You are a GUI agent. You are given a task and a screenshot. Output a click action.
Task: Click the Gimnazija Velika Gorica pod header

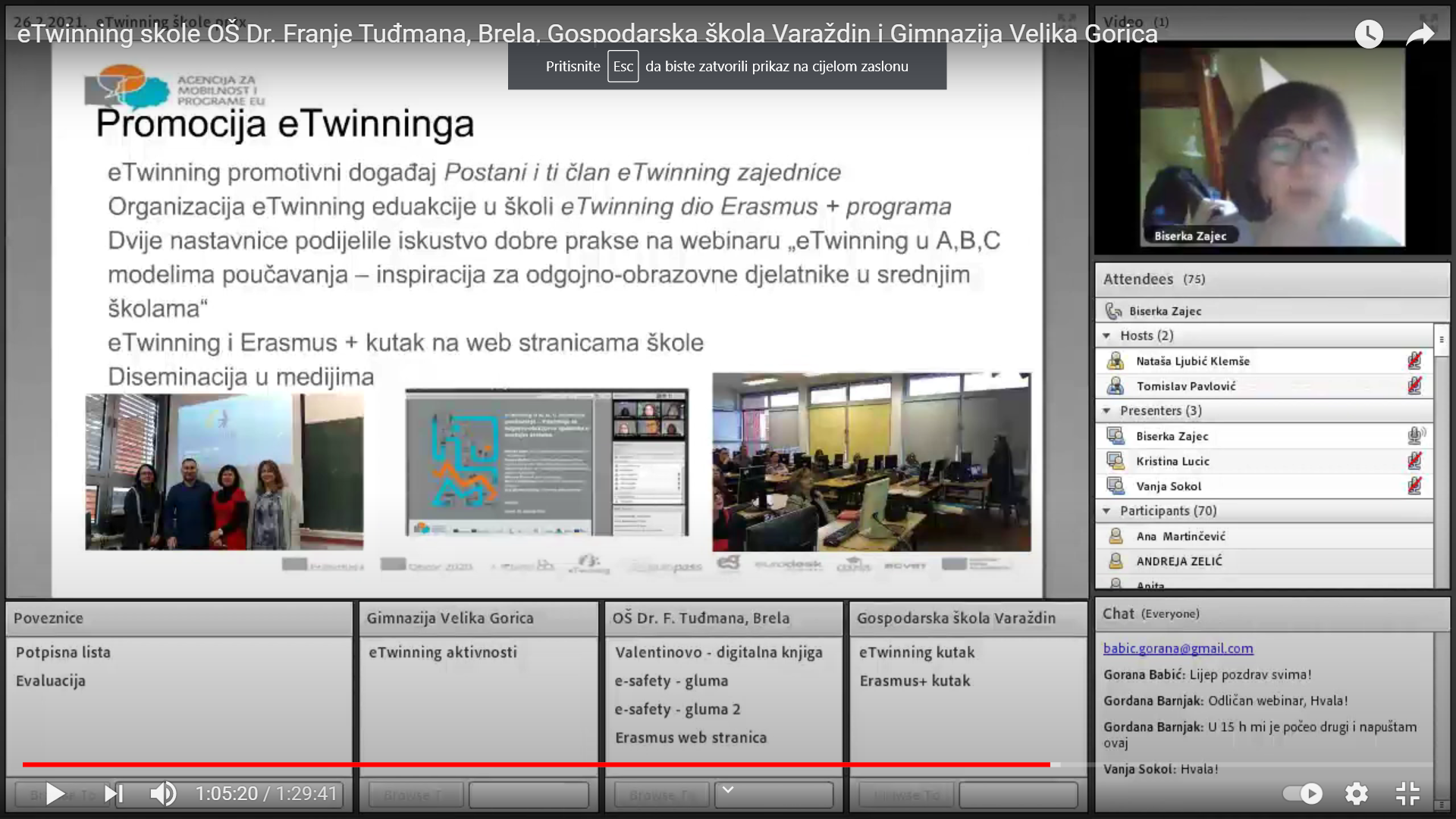(x=479, y=618)
